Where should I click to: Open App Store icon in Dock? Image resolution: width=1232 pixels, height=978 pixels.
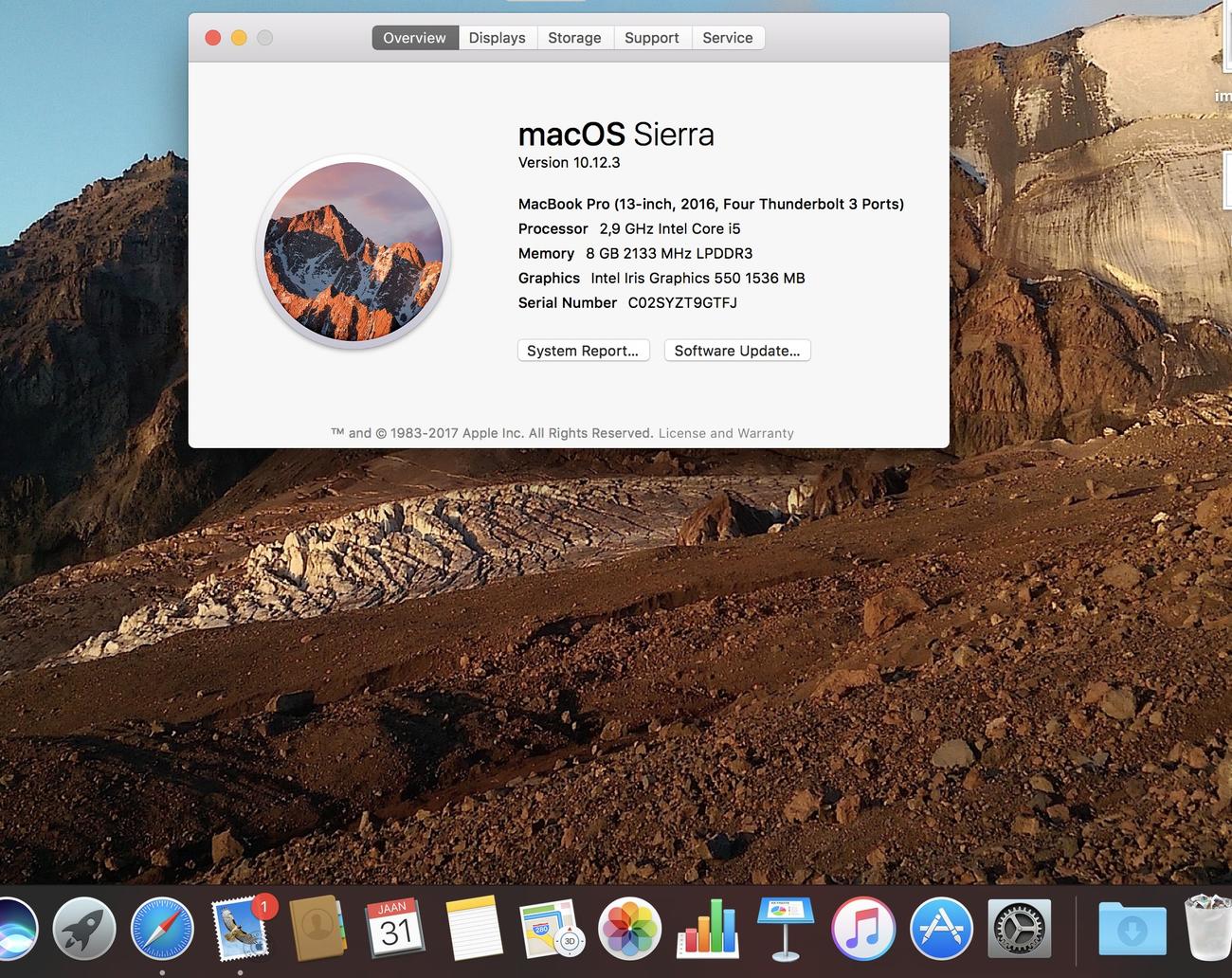941,929
